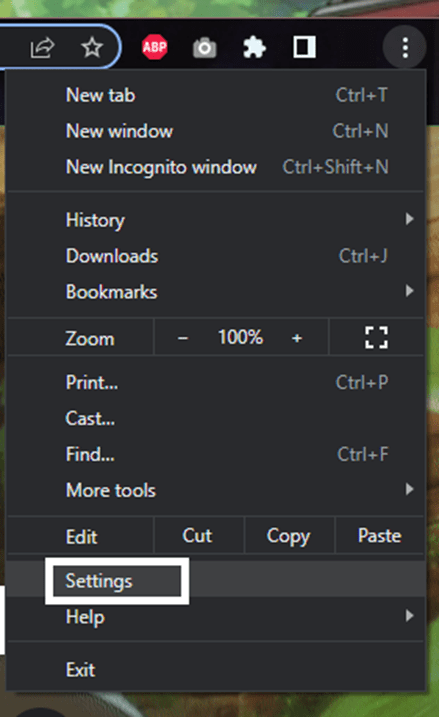Decrease zoom with the minus button
This screenshot has height=717, width=439.
(183, 338)
